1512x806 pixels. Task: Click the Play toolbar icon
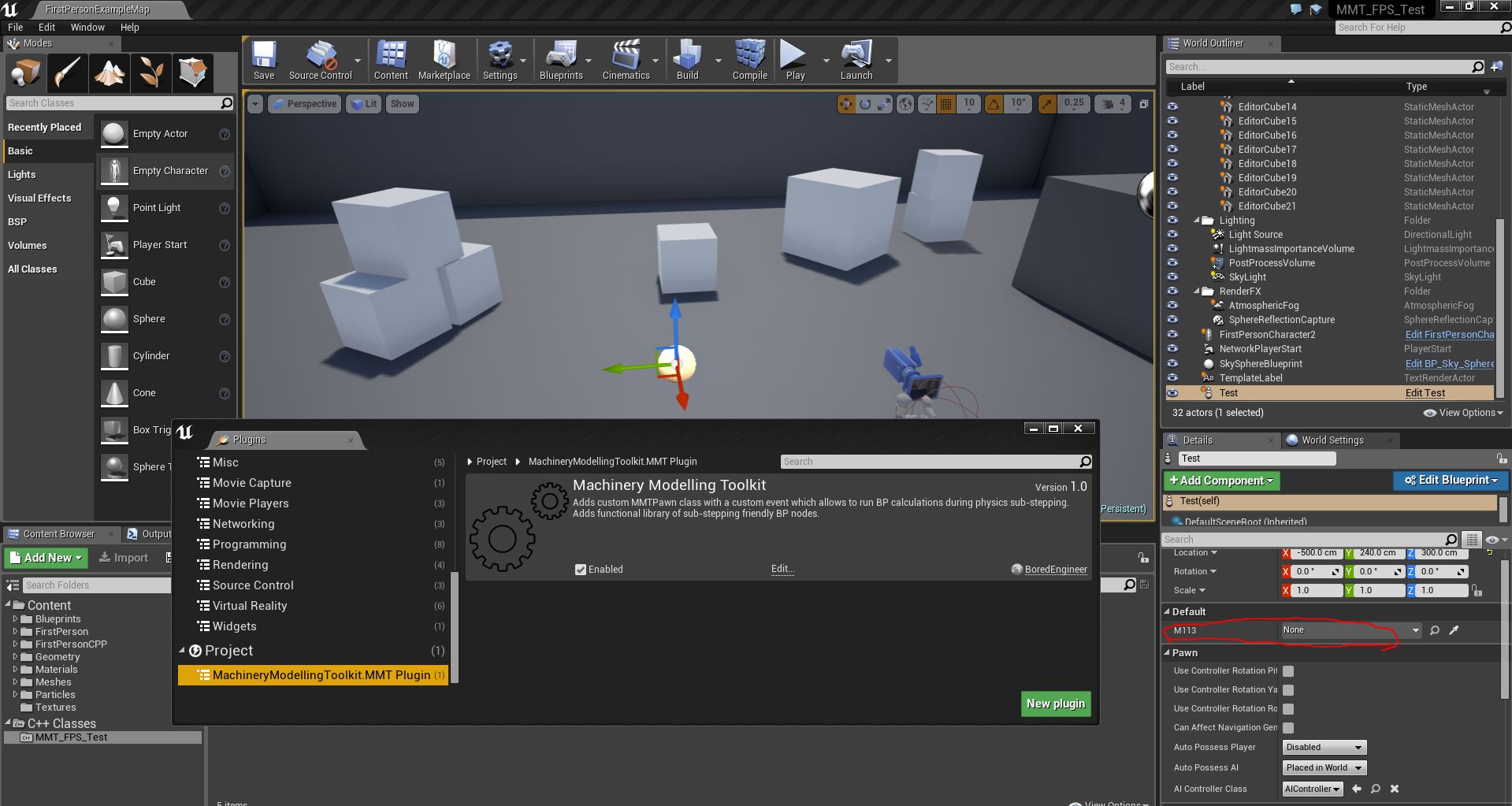pyautogui.click(x=795, y=60)
